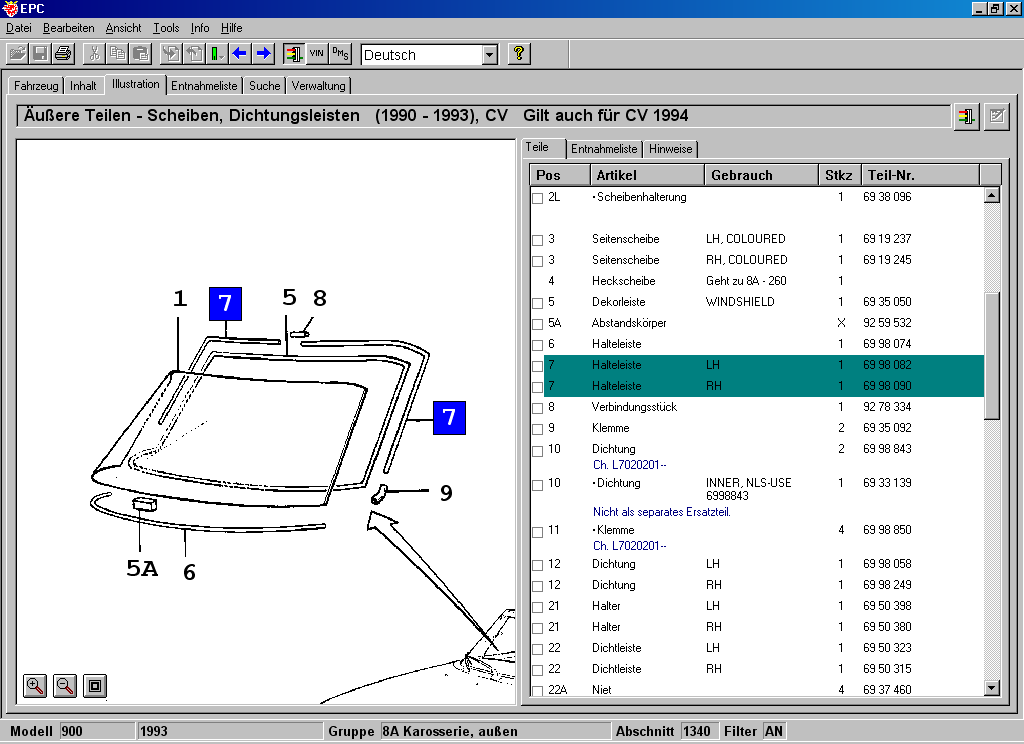Click the Filter AN field
Image resolution: width=1024 pixels, height=744 pixels.
click(x=774, y=731)
